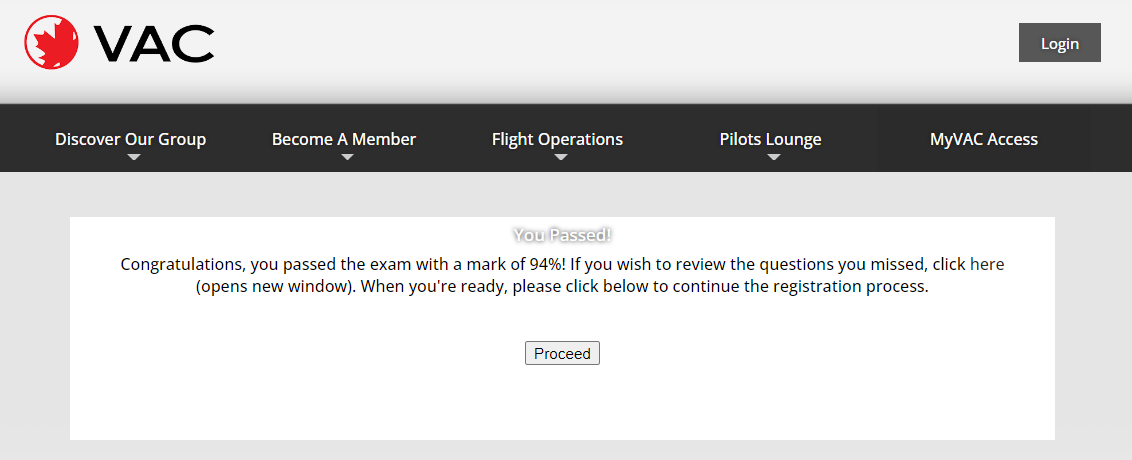Click the VAC wordmark in the header

(154, 43)
